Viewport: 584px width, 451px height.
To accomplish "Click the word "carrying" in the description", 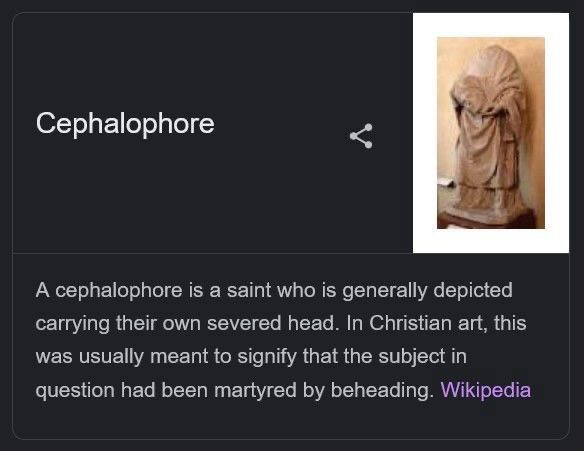I will (73, 324).
